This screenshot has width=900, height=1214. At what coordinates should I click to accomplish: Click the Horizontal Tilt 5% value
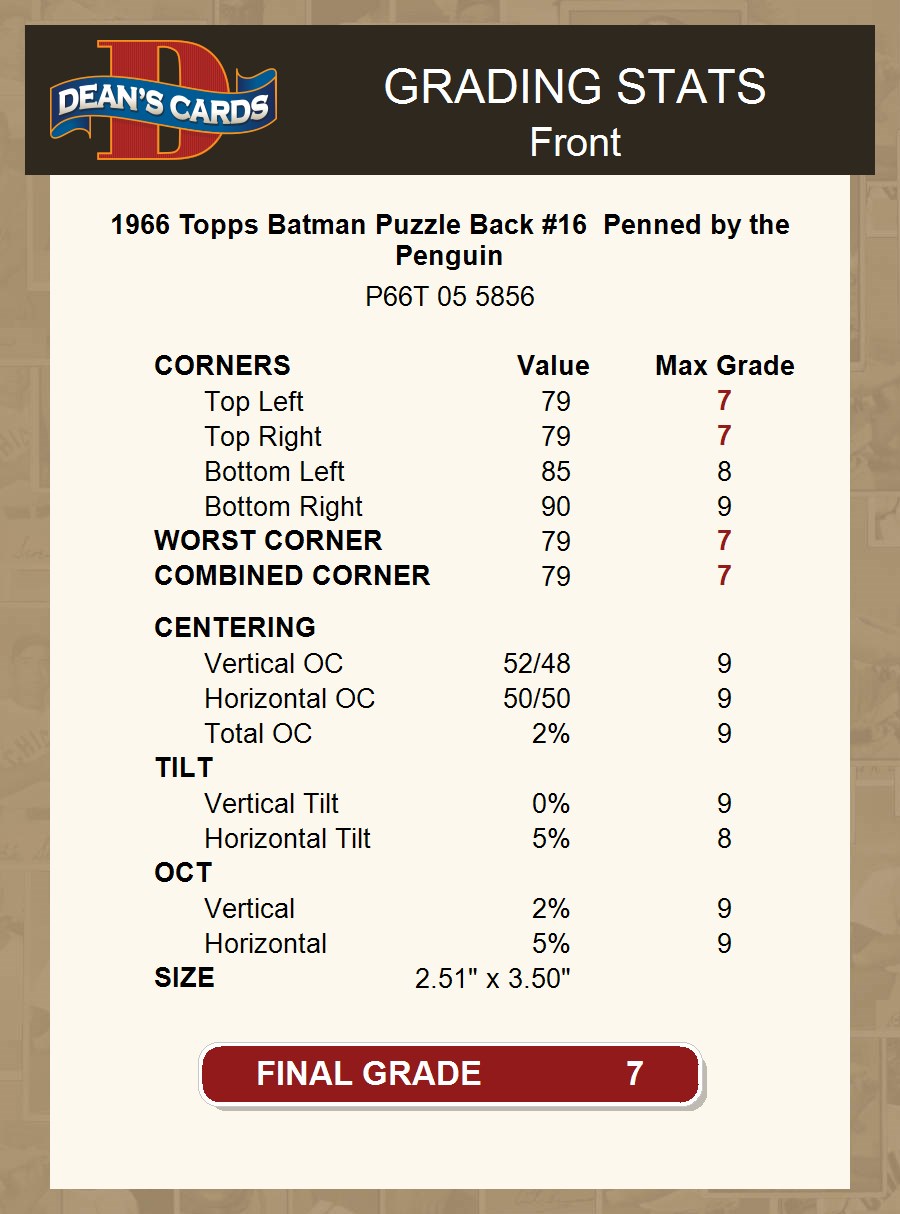coord(551,839)
